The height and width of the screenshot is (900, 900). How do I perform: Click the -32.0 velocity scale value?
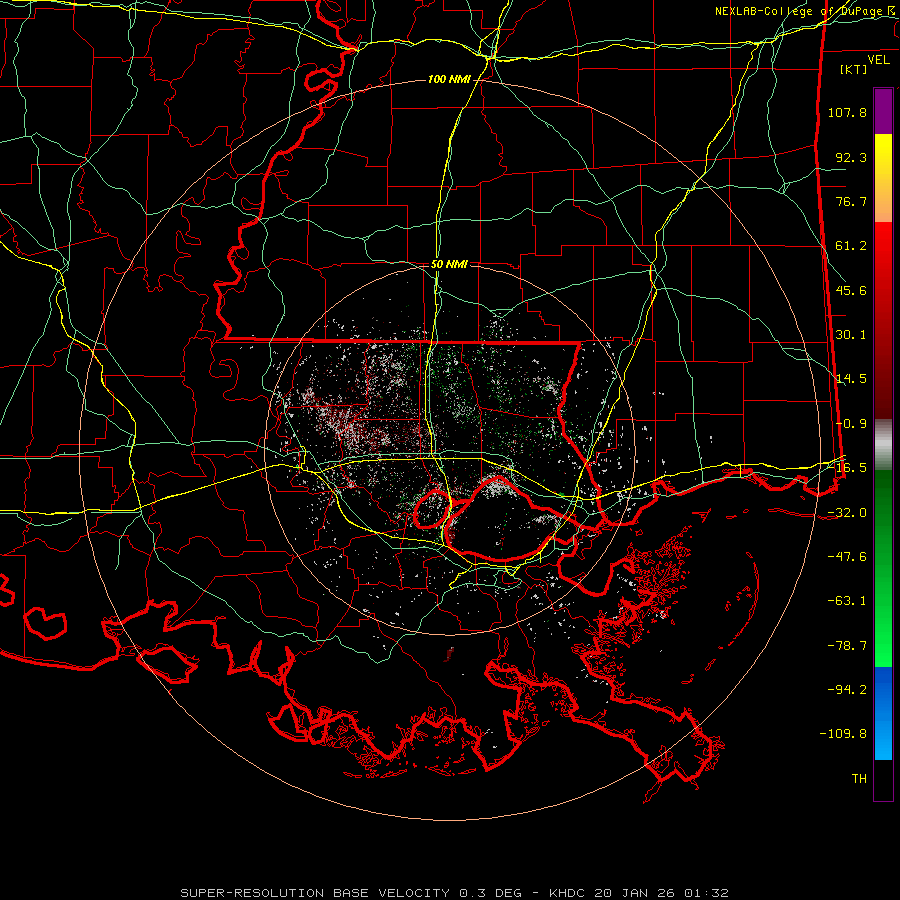847,513
